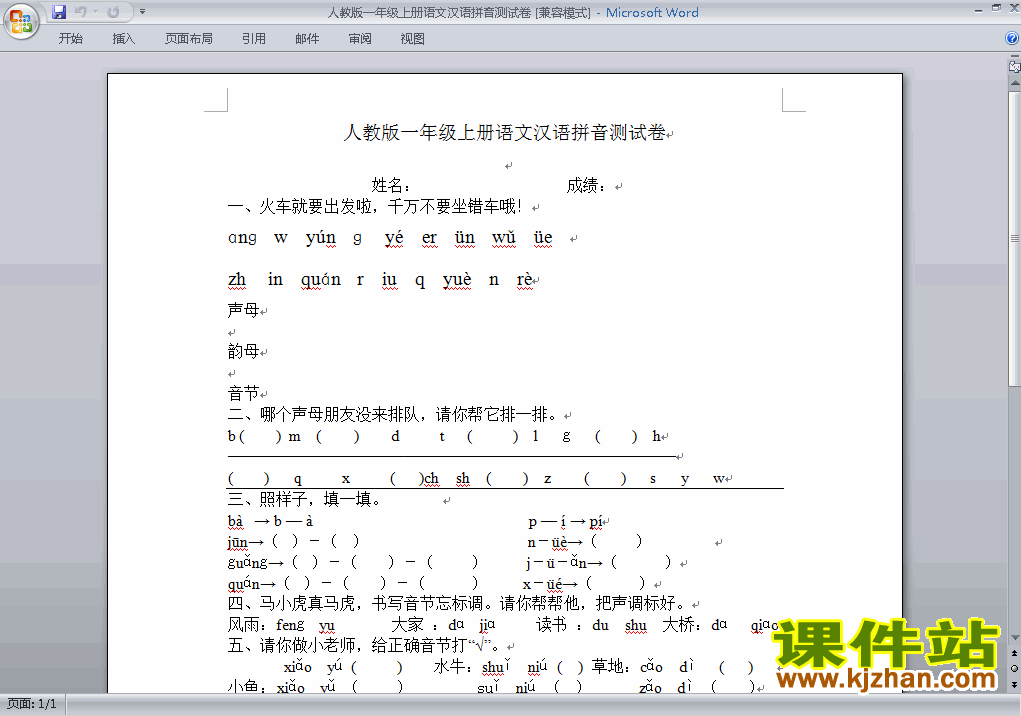
Task: Restore down the Word window
Action: point(996,8)
